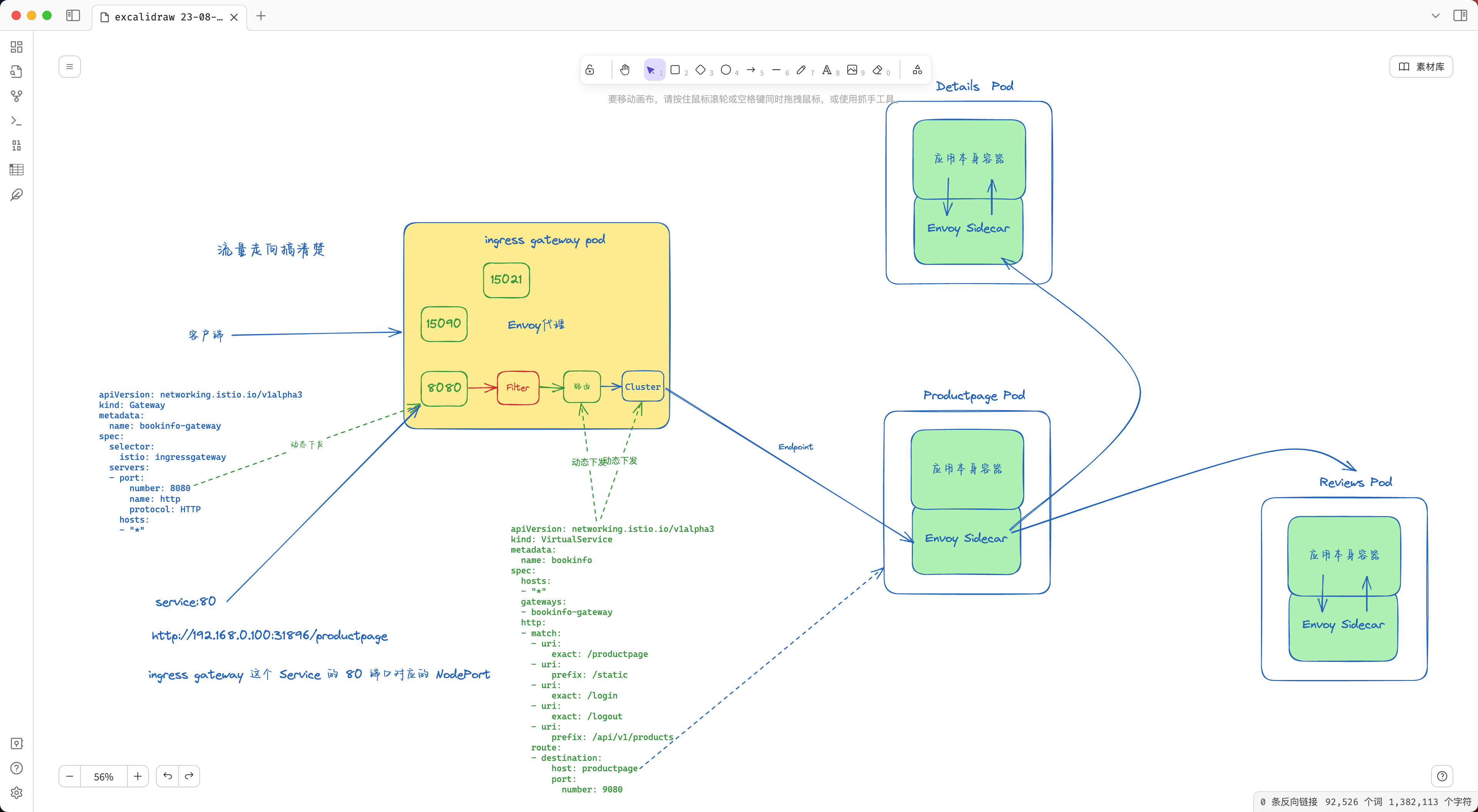Select the Insert image tool

click(852, 70)
